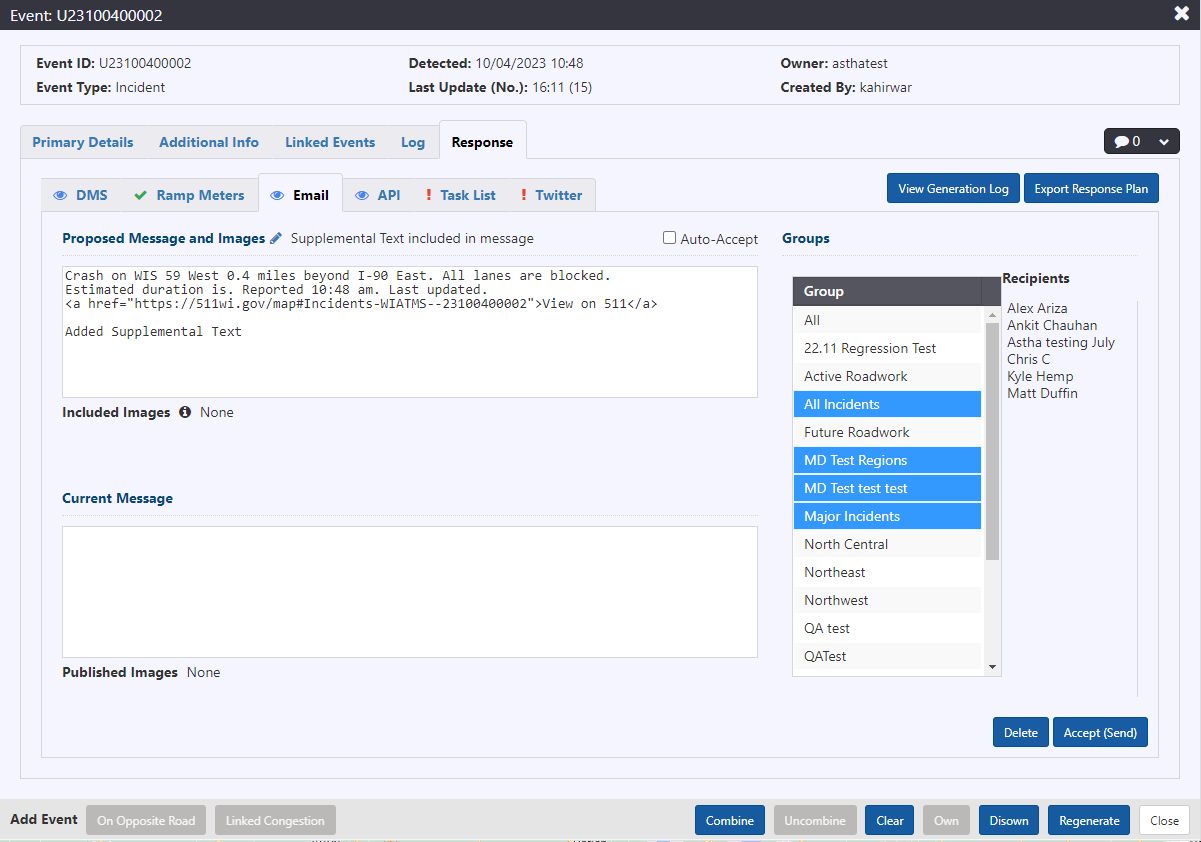The image size is (1201, 842).
Task: Click the group list scroll up arrow
Action: point(992,314)
